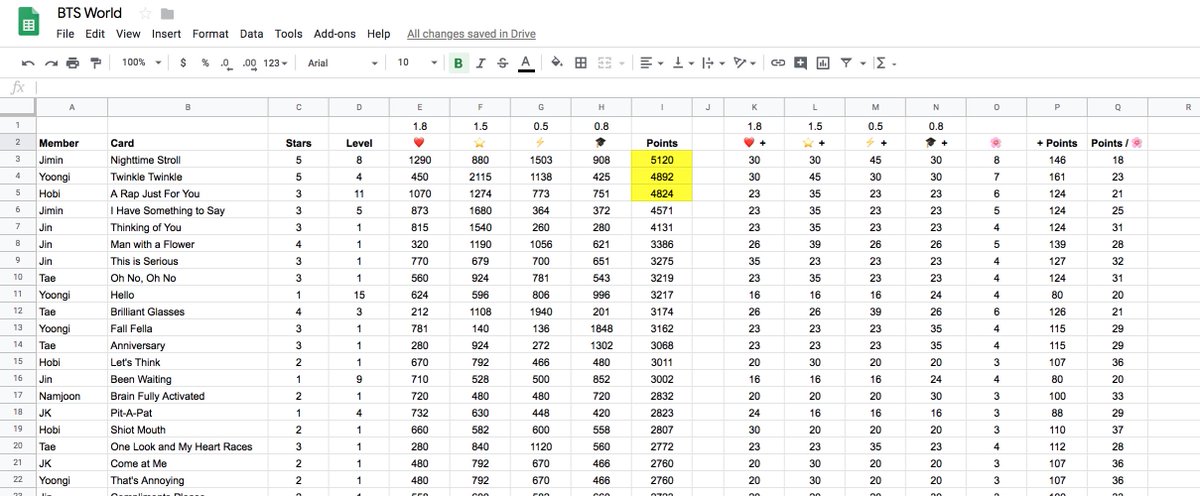Select the Twinkle Twinkle cell
The height and width of the screenshot is (496, 1200).
pos(187,176)
